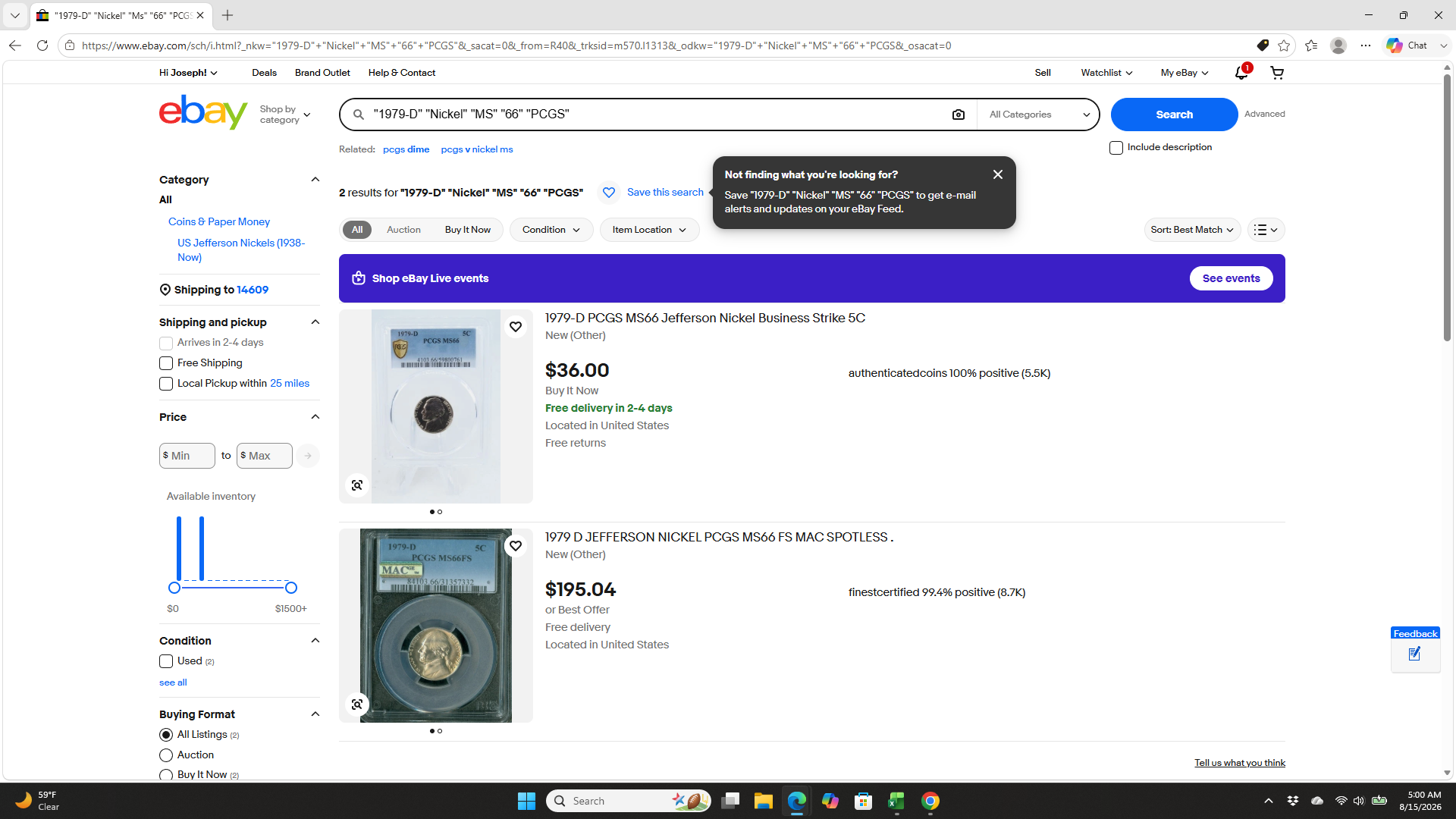
Task: Enable the Free Shipping filter
Action: click(166, 363)
